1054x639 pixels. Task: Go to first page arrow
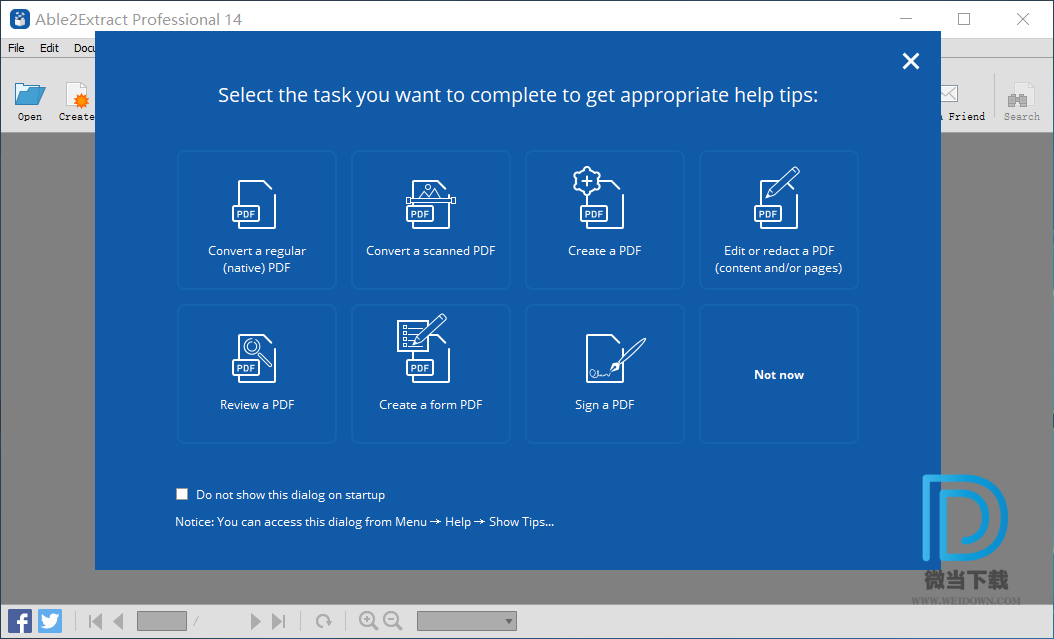[x=95, y=622]
